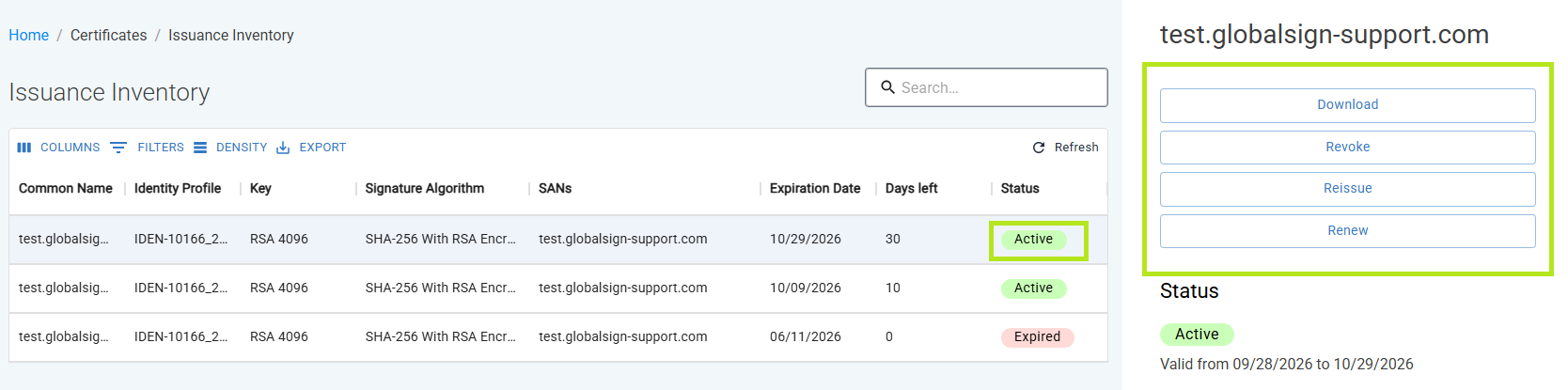
Task: Refresh the issuance inventory table
Action: point(1065,148)
